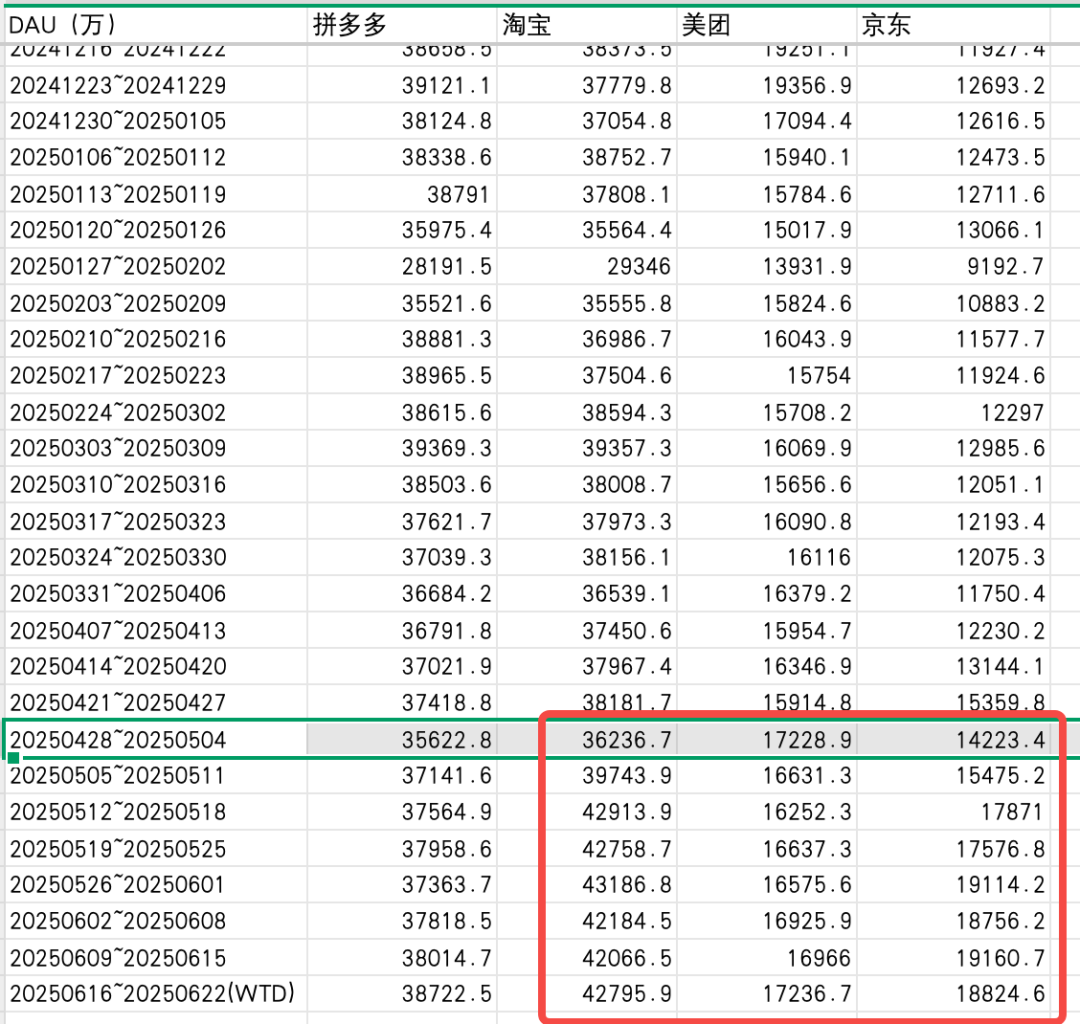Click the date cell 20250505~20250511
This screenshot has height=1024, width=1080.
tap(156, 776)
